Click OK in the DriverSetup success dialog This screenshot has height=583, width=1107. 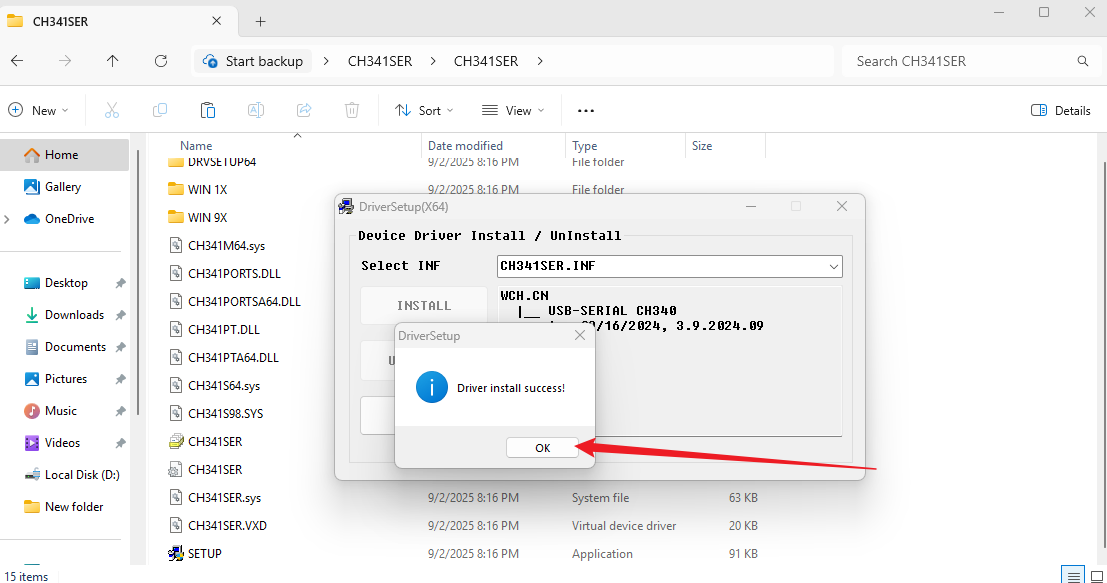pyautogui.click(x=542, y=447)
